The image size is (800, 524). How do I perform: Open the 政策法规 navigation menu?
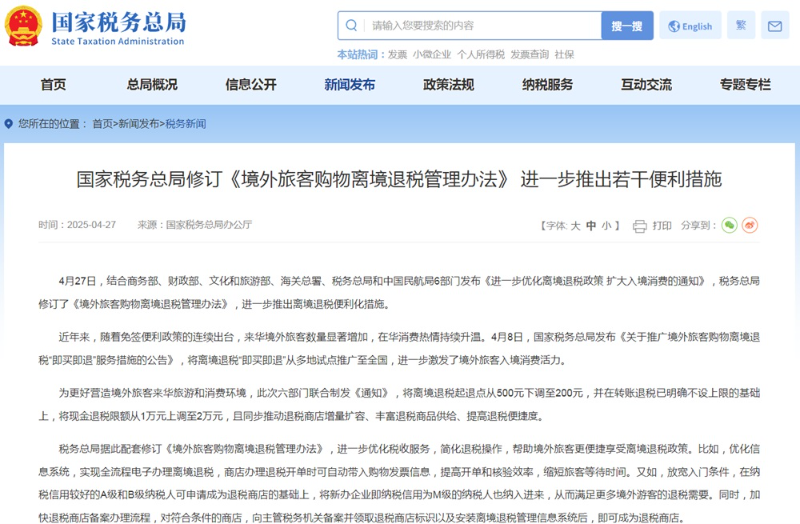(x=449, y=85)
